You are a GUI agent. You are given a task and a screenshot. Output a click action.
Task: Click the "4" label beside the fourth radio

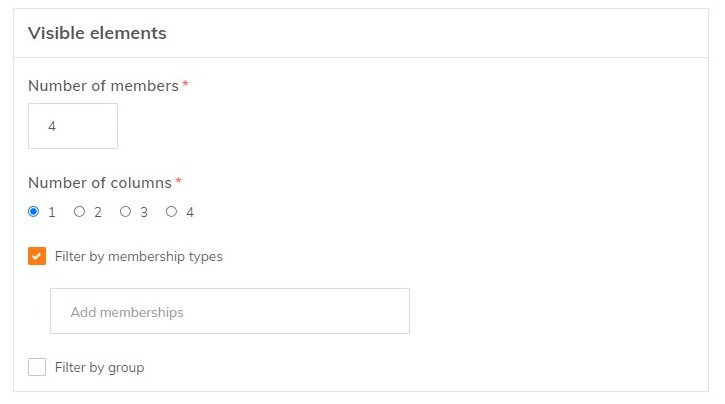tap(190, 212)
